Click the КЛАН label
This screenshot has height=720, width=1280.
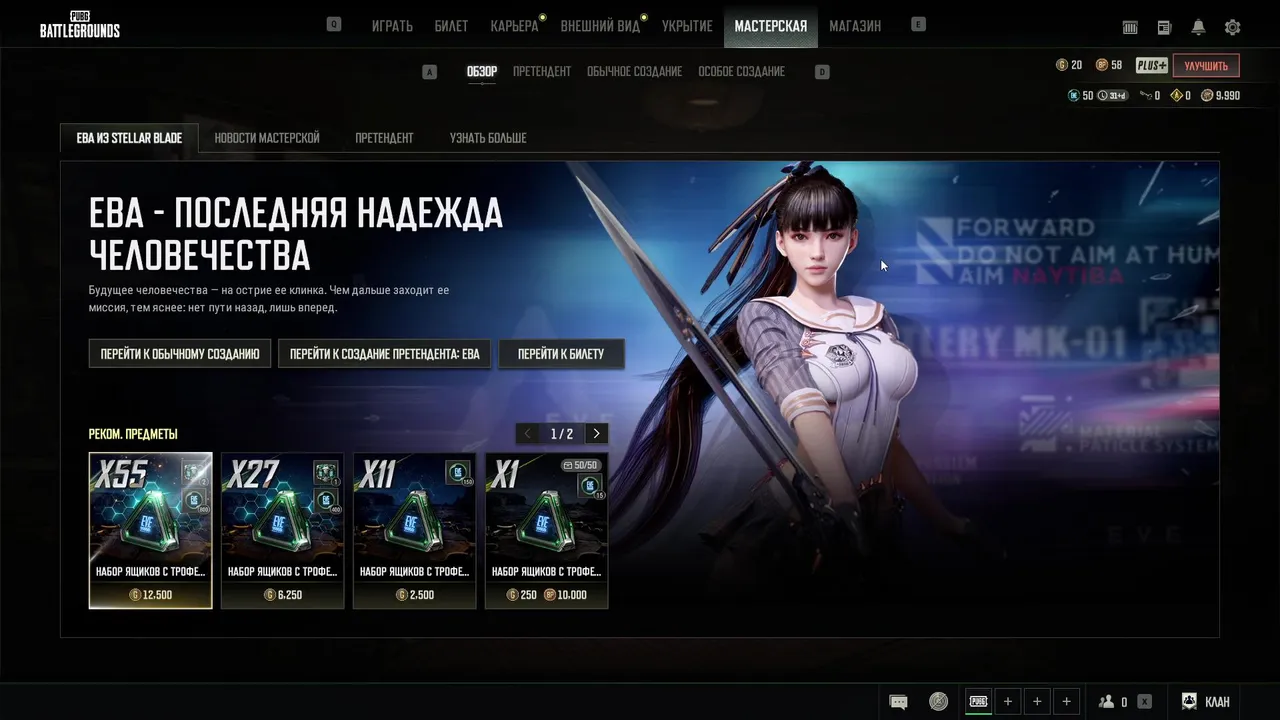tap(1217, 702)
